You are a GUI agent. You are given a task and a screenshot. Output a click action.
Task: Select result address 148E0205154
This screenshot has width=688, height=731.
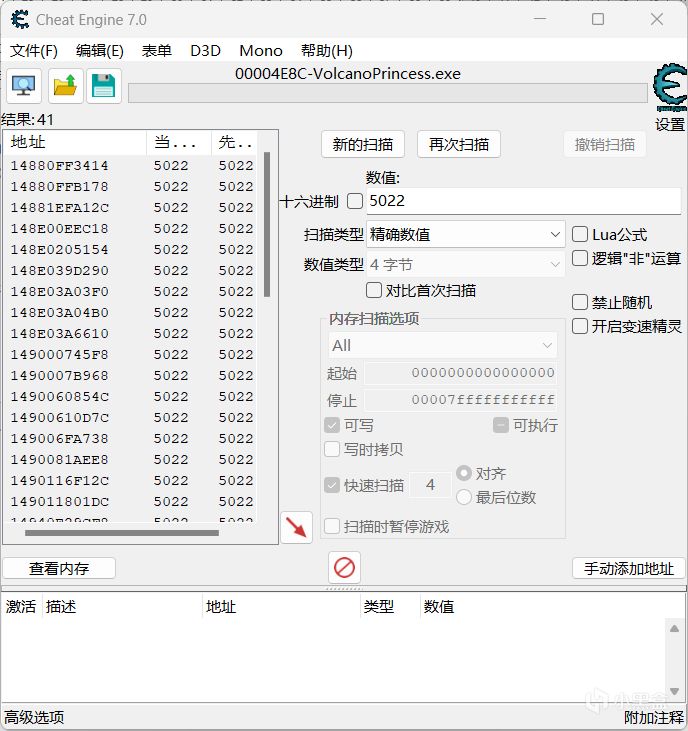60,249
